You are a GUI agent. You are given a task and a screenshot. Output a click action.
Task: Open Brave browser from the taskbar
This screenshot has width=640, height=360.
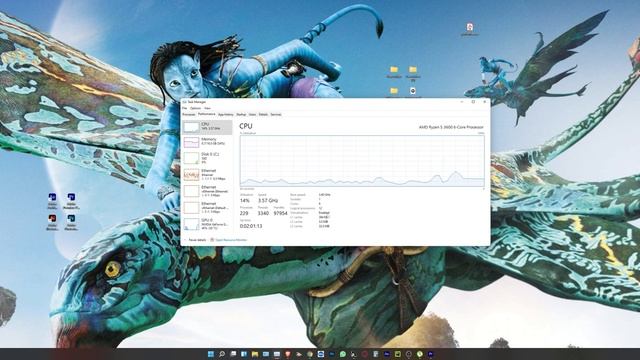point(288,354)
